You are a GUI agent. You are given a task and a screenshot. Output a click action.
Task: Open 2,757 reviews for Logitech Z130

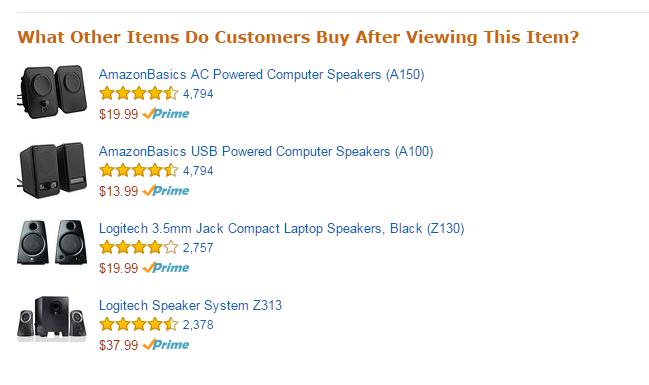(198, 248)
